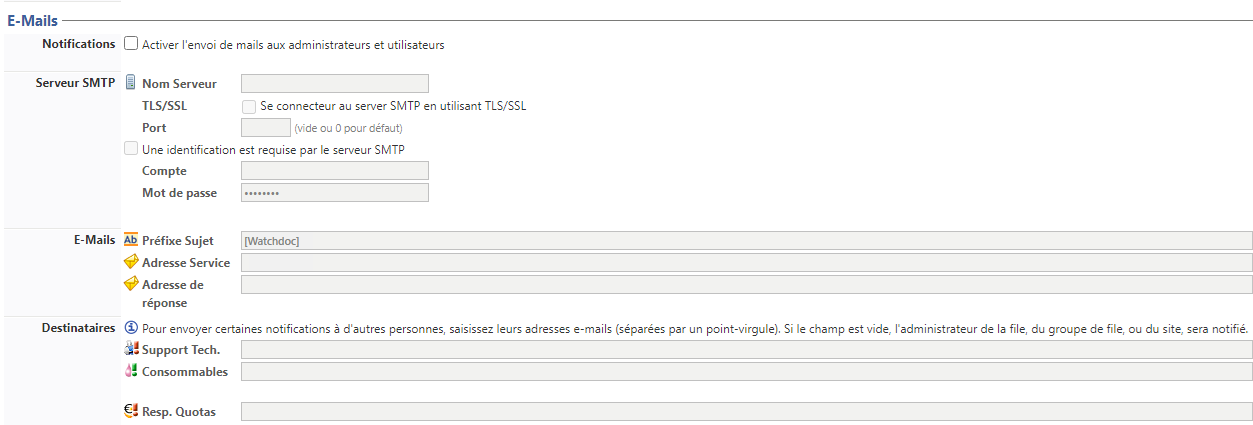This screenshot has width=1253, height=425.
Task: Click the Support Tech. icon
Action: tap(130, 349)
